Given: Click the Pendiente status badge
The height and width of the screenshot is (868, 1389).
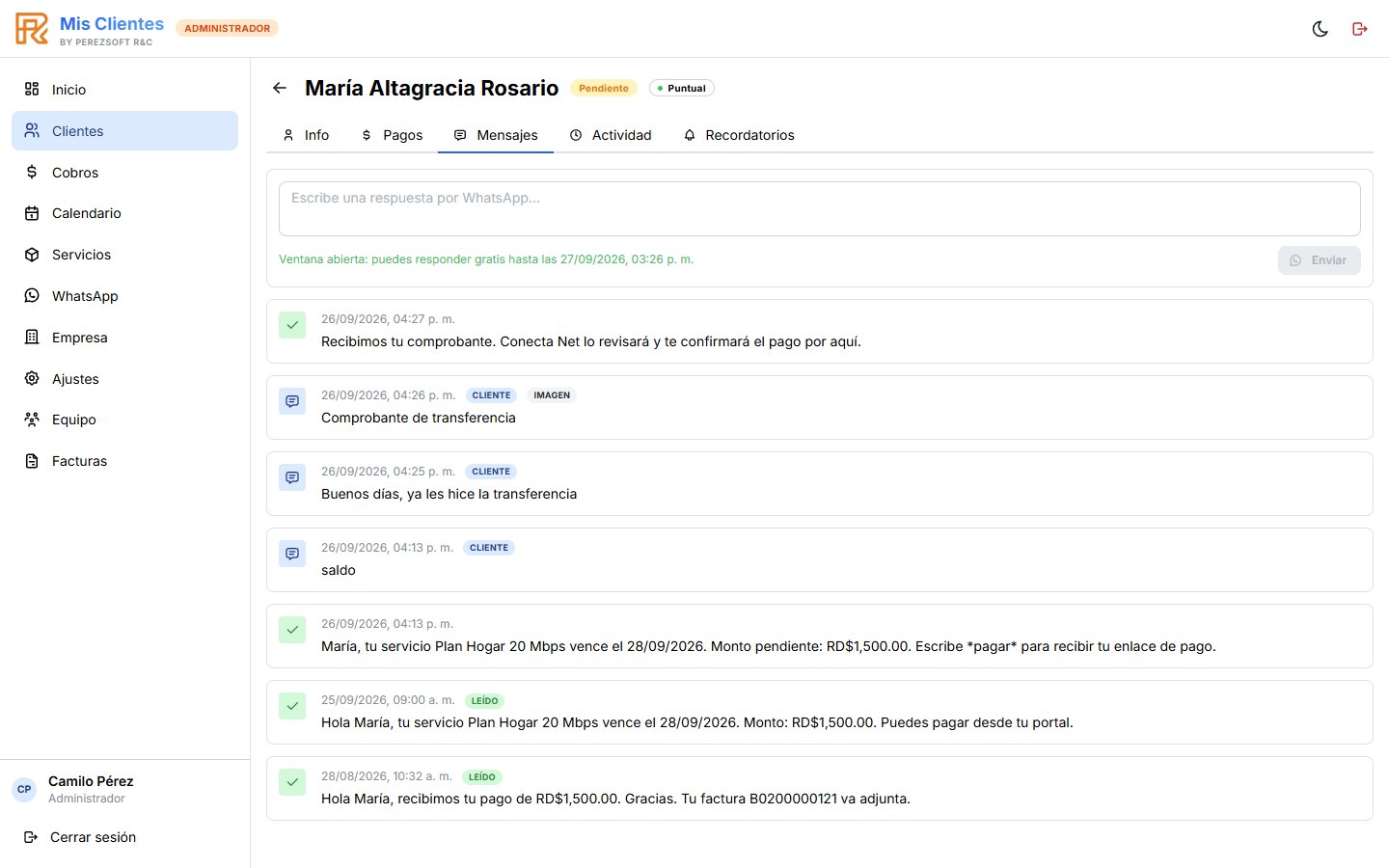Looking at the screenshot, I should [x=604, y=88].
